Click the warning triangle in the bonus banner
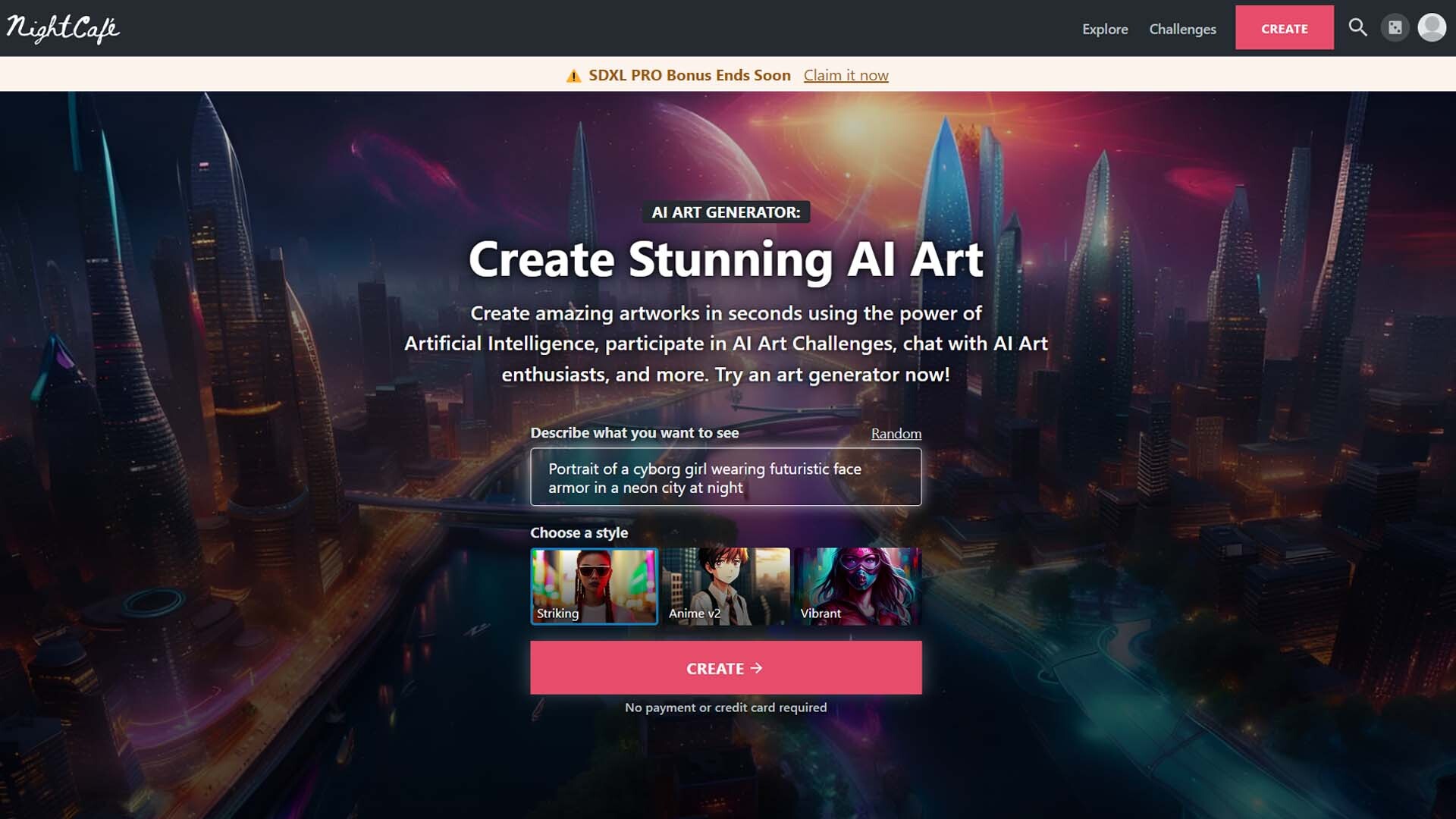The height and width of the screenshot is (819, 1456). tap(574, 75)
